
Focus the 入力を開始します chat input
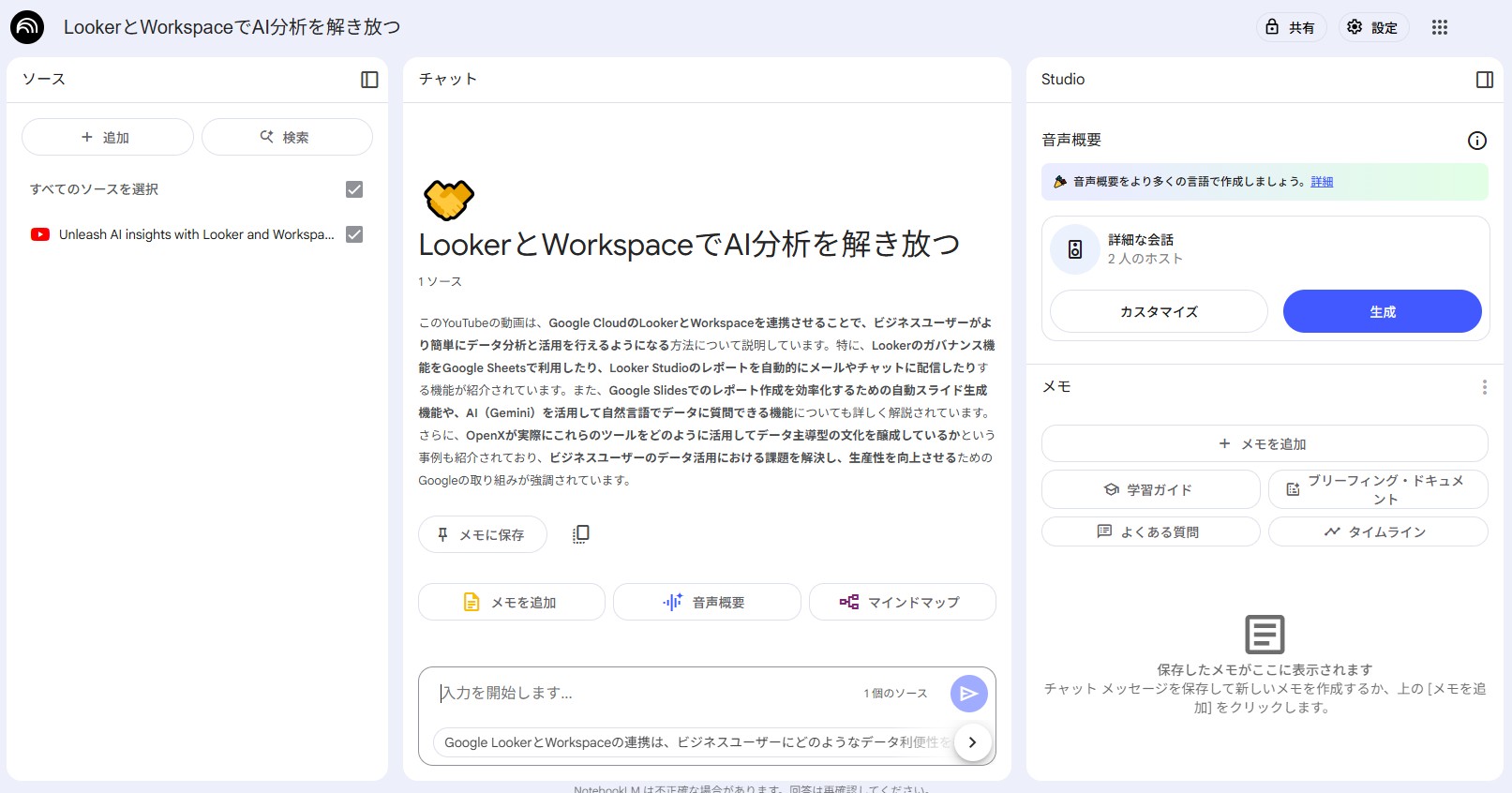tap(647, 694)
